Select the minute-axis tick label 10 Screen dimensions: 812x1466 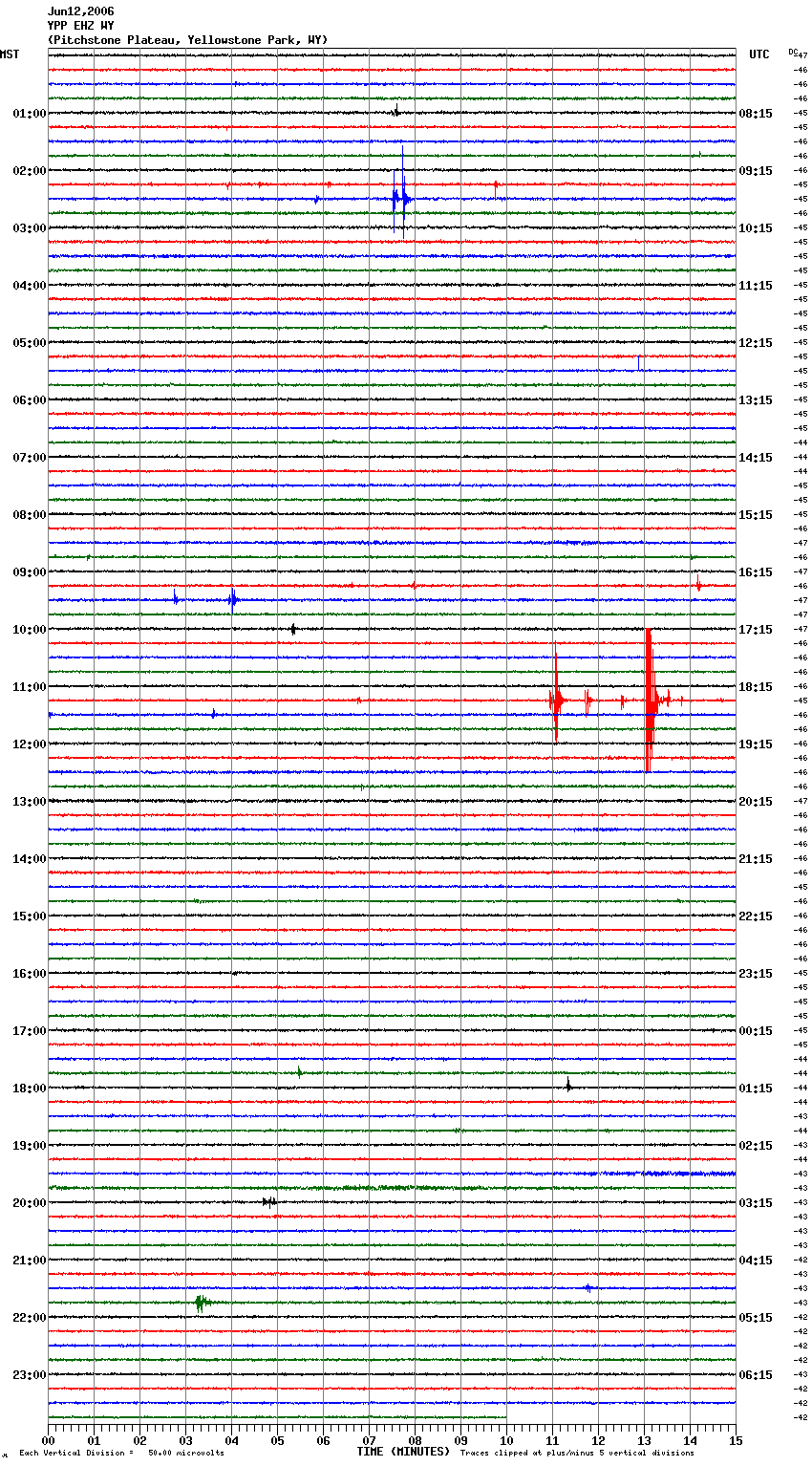506,1440
